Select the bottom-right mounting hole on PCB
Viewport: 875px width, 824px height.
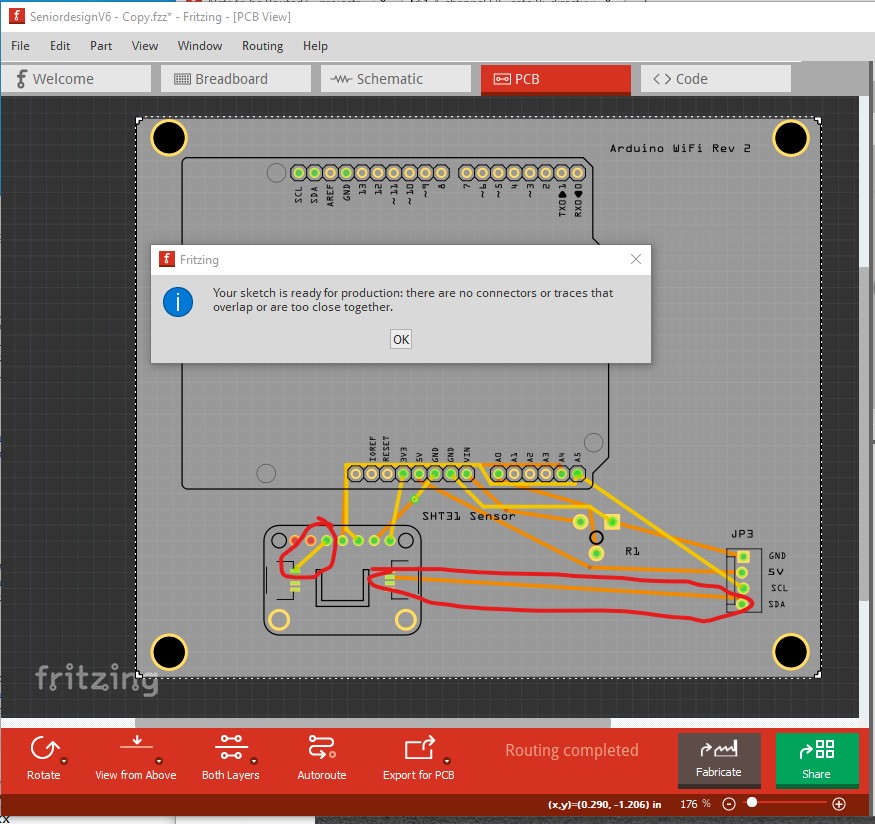click(791, 652)
